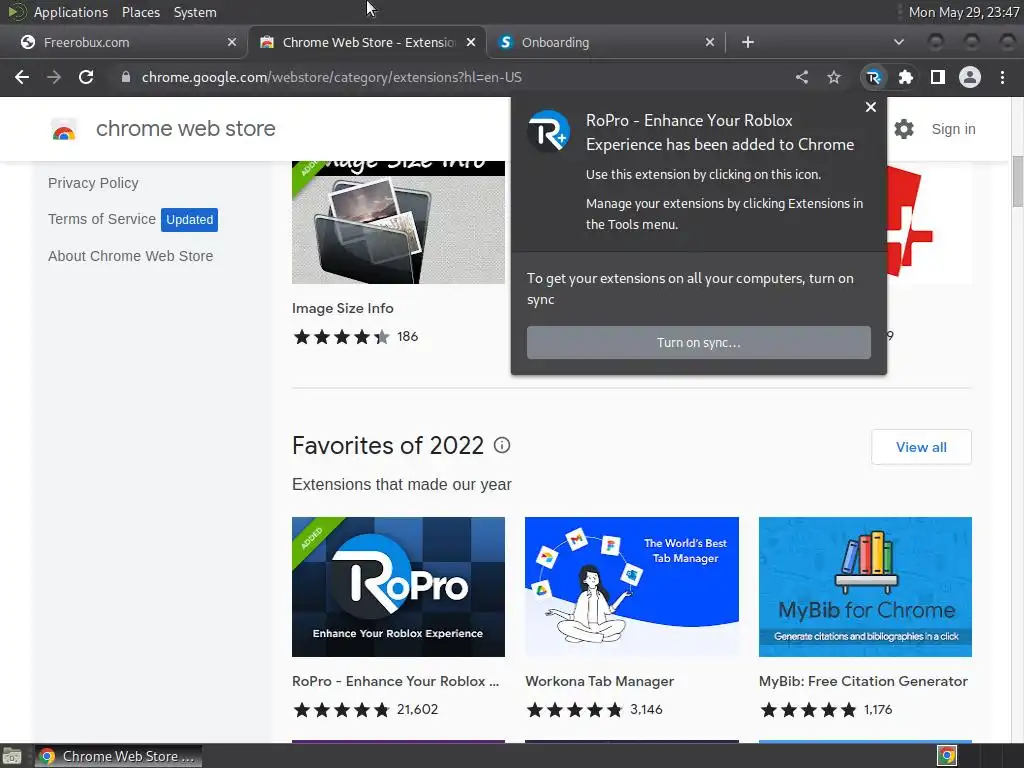Screen dimensions: 1024x768
Task: Click the Favorites of 2022 heading
Action: pos(388,446)
